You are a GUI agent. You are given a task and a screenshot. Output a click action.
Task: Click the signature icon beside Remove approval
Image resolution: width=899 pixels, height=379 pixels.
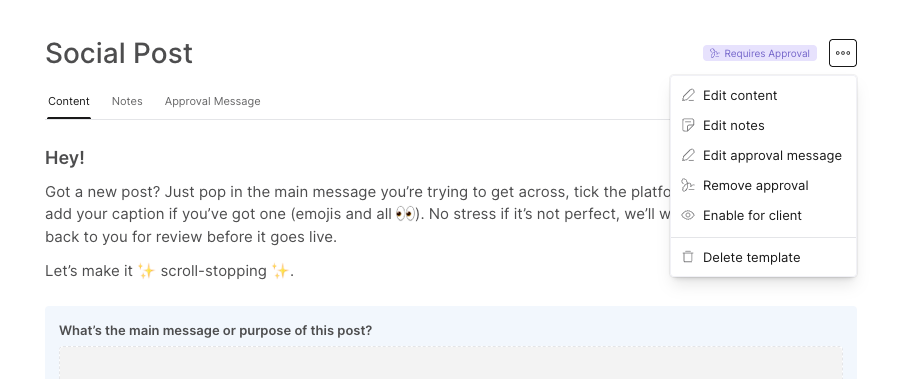(687, 185)
